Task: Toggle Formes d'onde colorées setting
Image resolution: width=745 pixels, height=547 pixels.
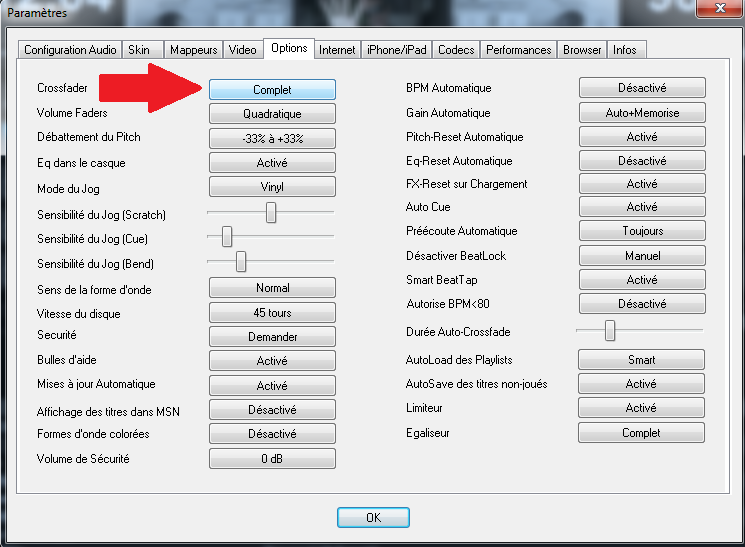Action: pos(272,433)
